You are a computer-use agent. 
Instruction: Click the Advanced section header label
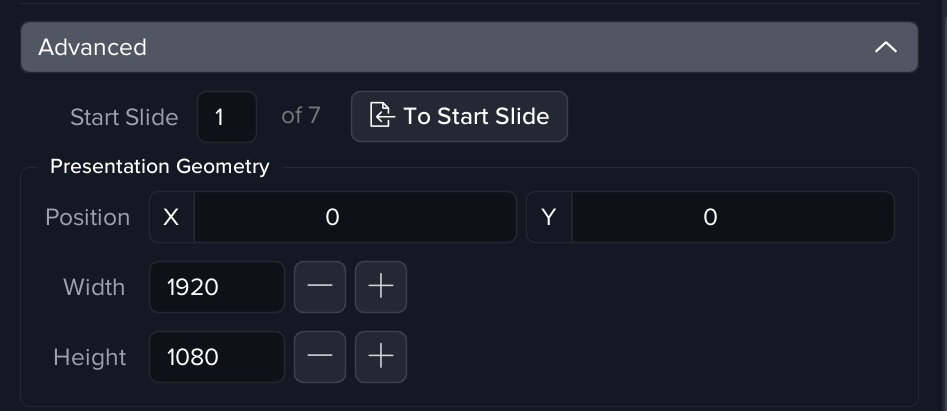[92, 47]
